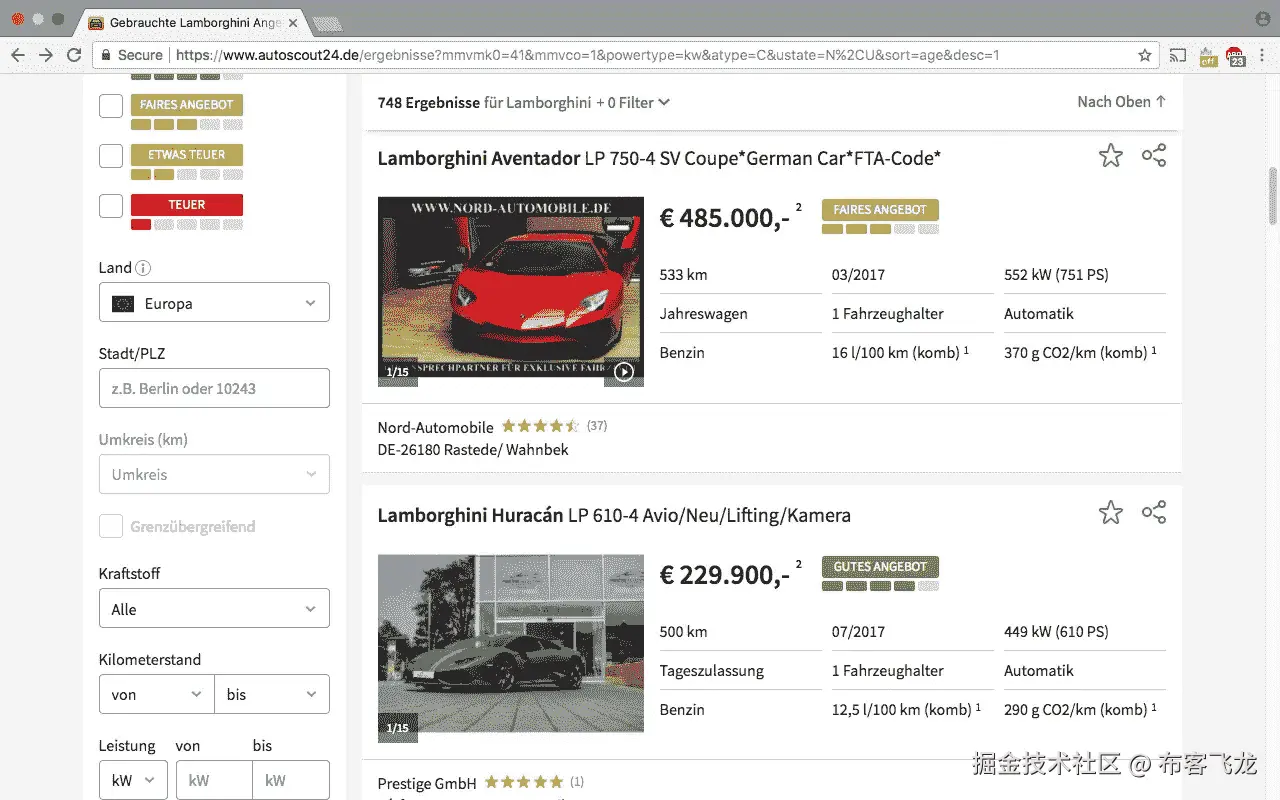Click Nach Oben link
The height and width of the screenshot is (800, 1280).
coord(1121,101)
